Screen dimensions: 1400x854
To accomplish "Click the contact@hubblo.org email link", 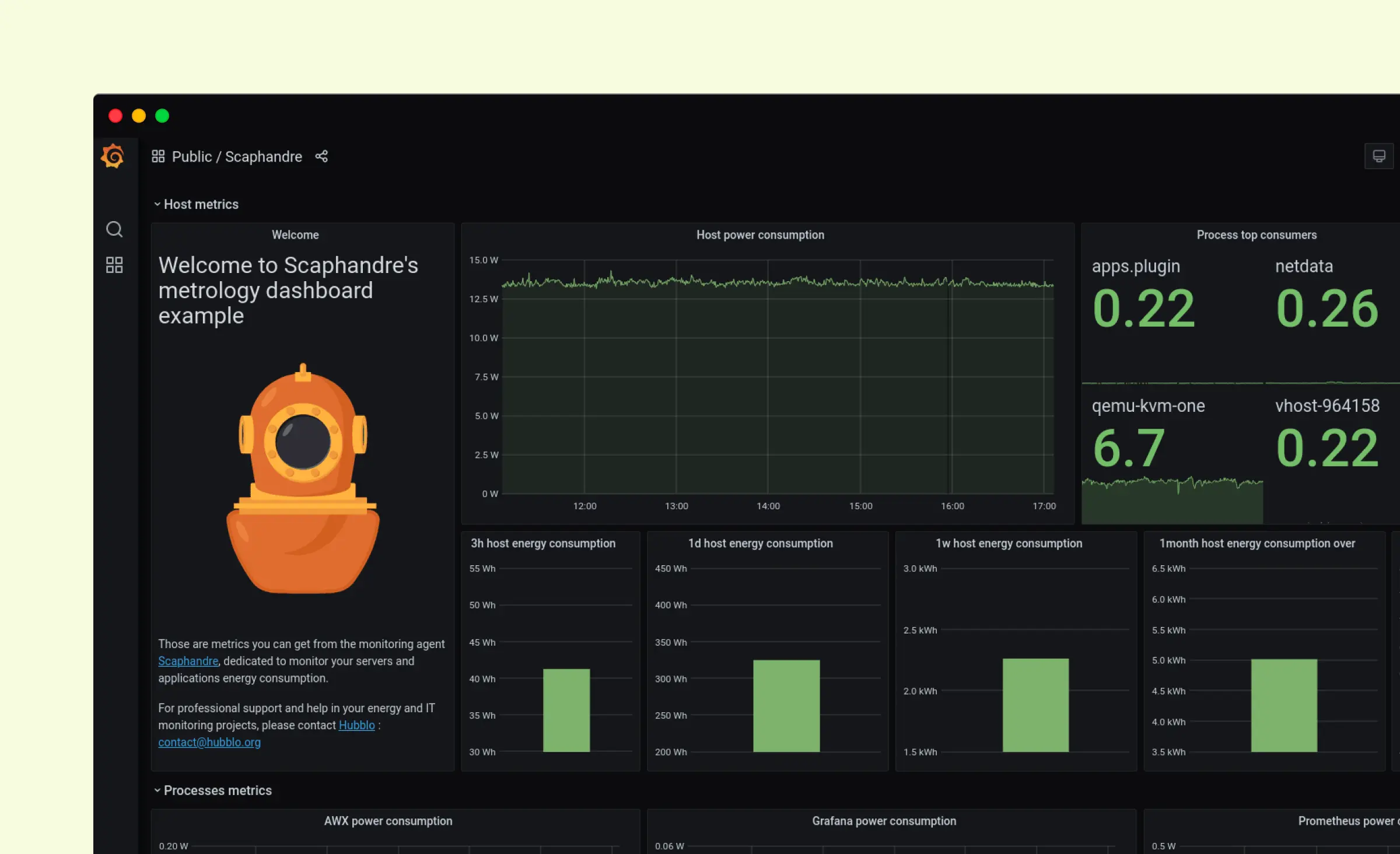I will [x=209, y=742].
